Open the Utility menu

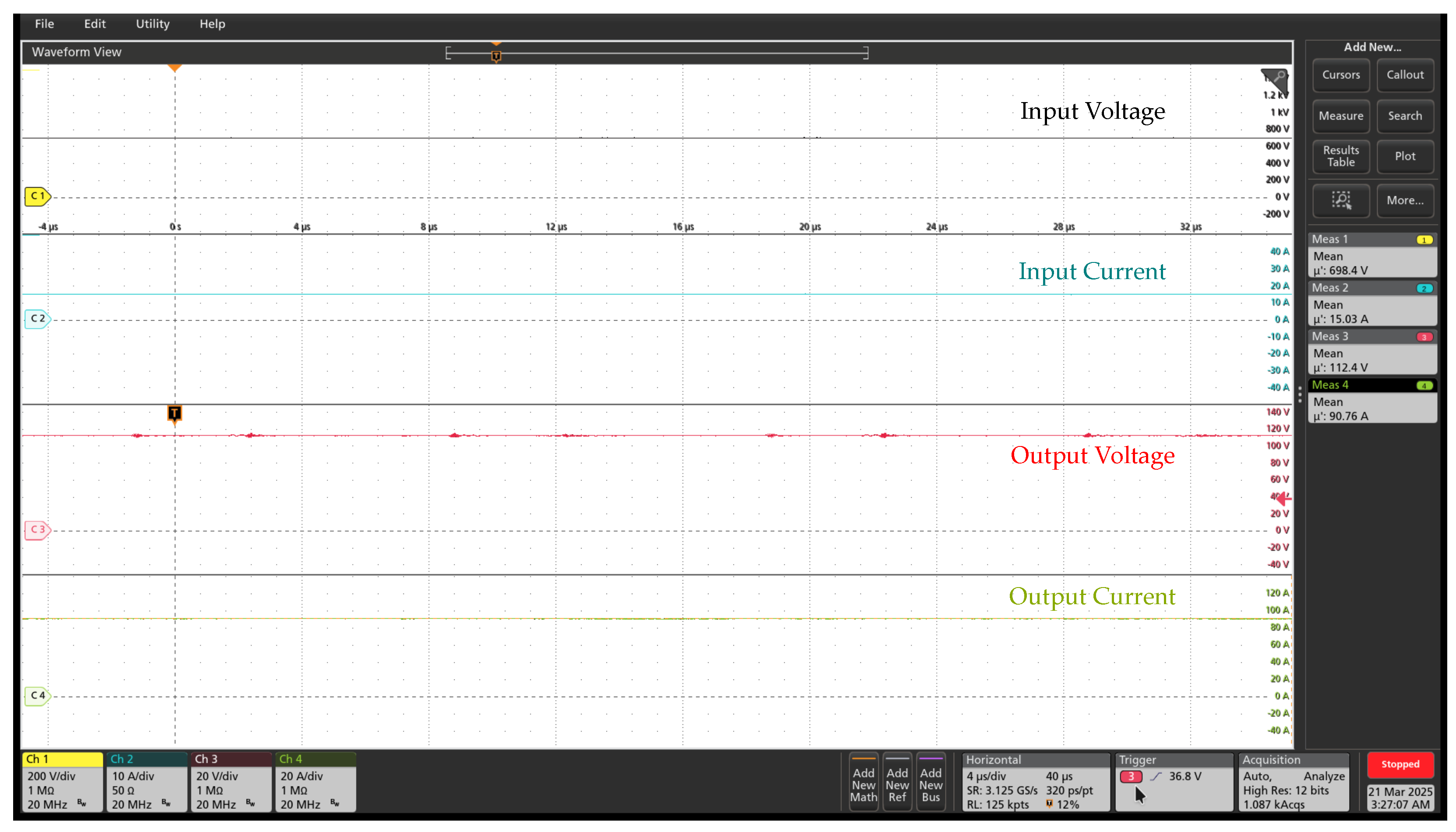click(152, 24)
